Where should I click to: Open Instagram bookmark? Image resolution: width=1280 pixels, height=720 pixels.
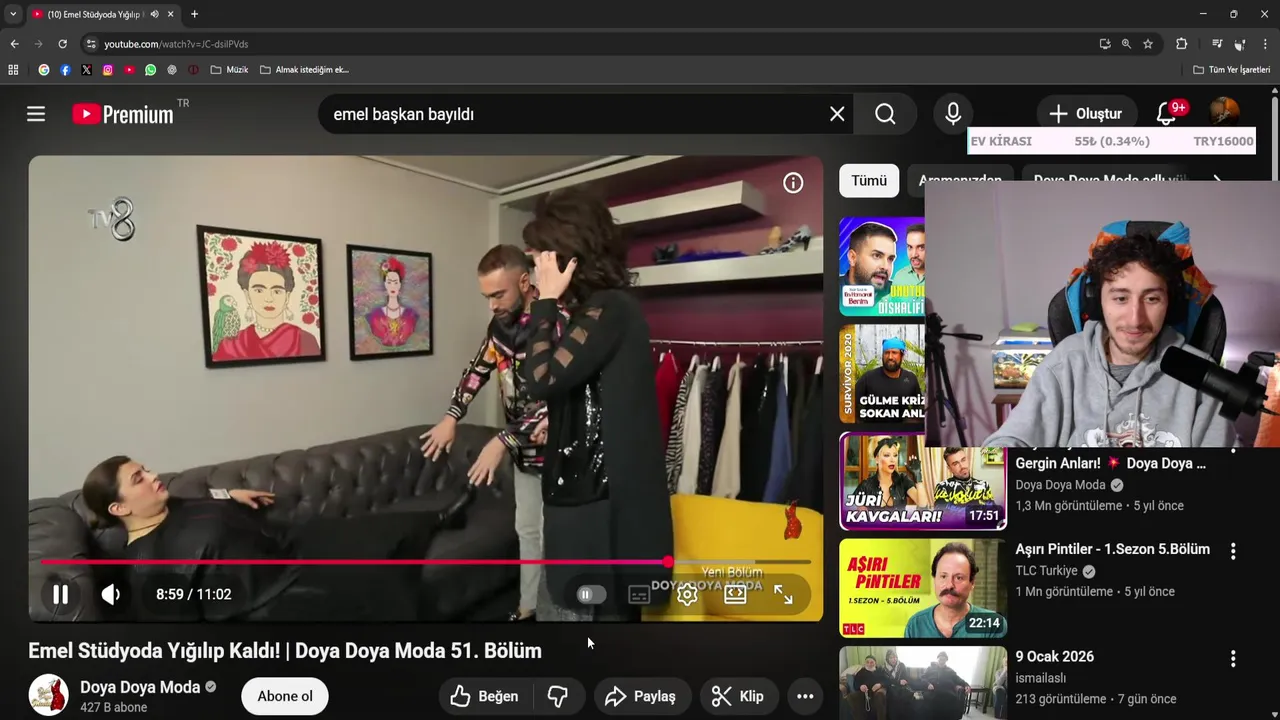108,70
